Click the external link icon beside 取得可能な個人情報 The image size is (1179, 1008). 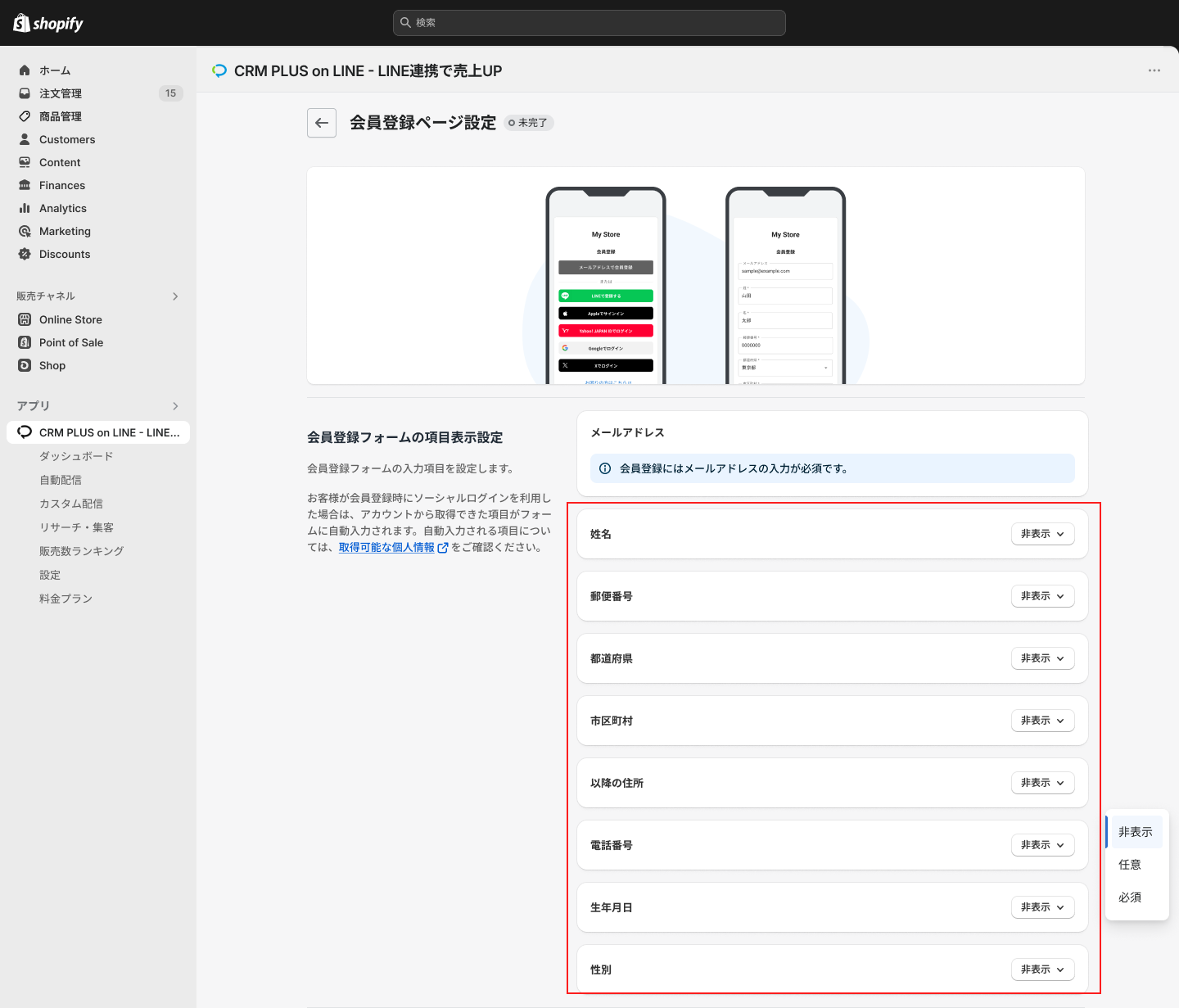coord(443,548)
